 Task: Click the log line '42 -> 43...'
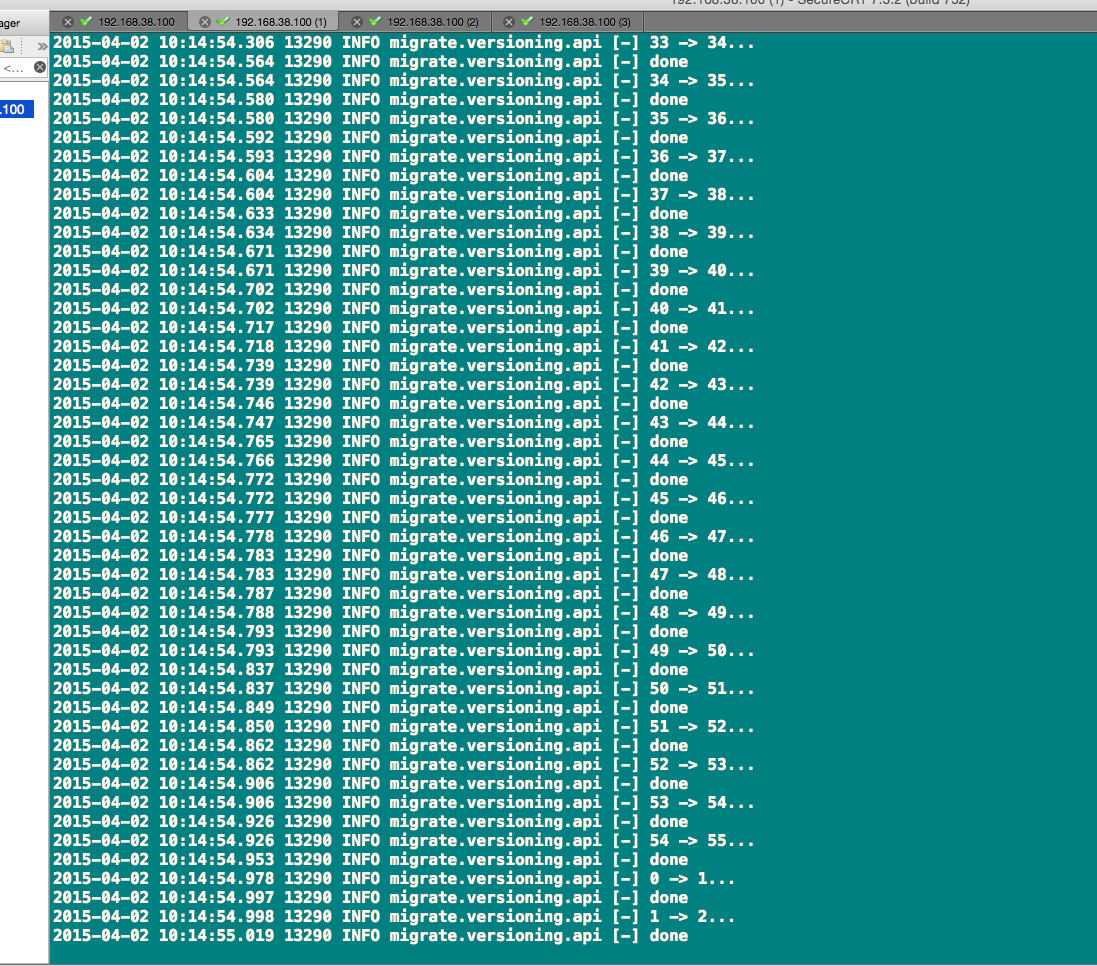tap(404, 385)
